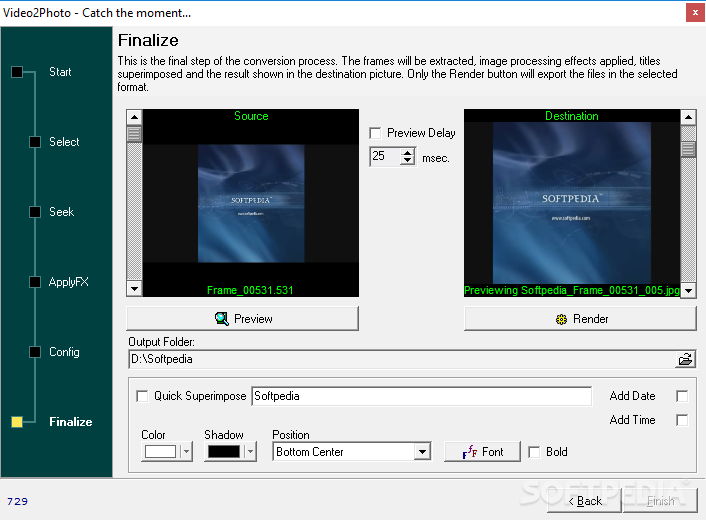
Task: Click the black Shadow swatch
Action: (x=224, y=452)
